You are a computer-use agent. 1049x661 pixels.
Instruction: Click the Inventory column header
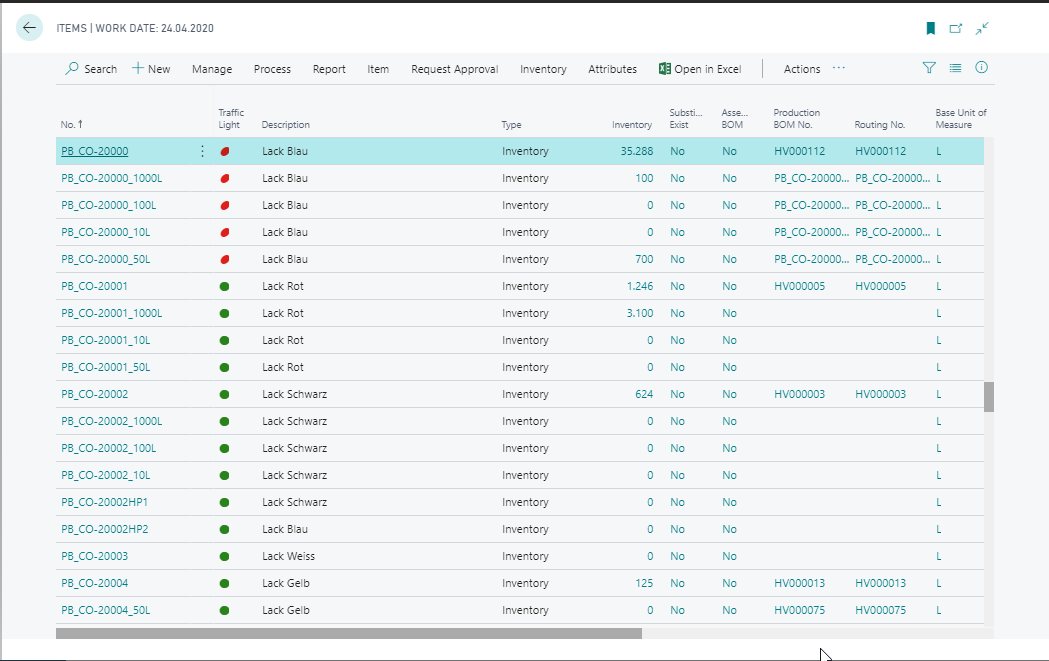(632, 124)
